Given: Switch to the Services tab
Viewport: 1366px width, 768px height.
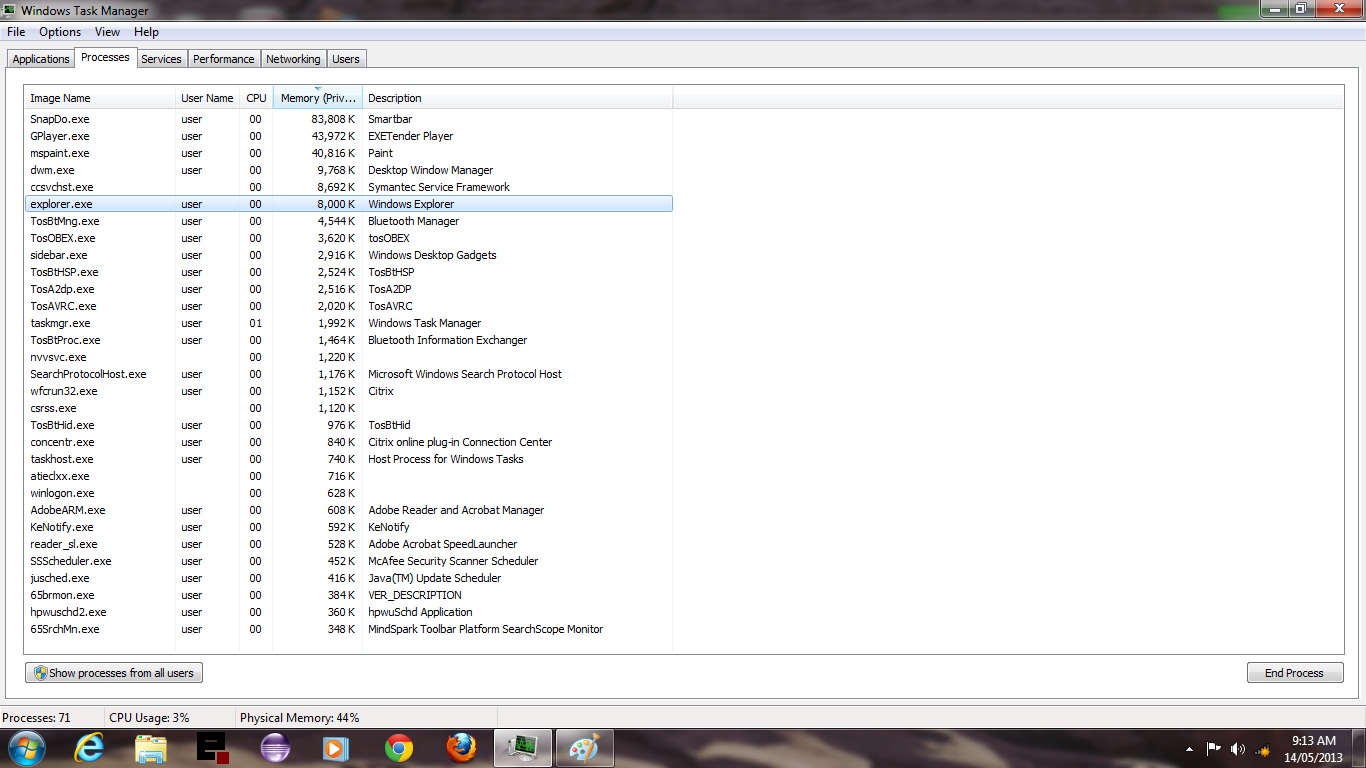Looking at the screenshot, I should pyautogui.click(x=161, y=59).
